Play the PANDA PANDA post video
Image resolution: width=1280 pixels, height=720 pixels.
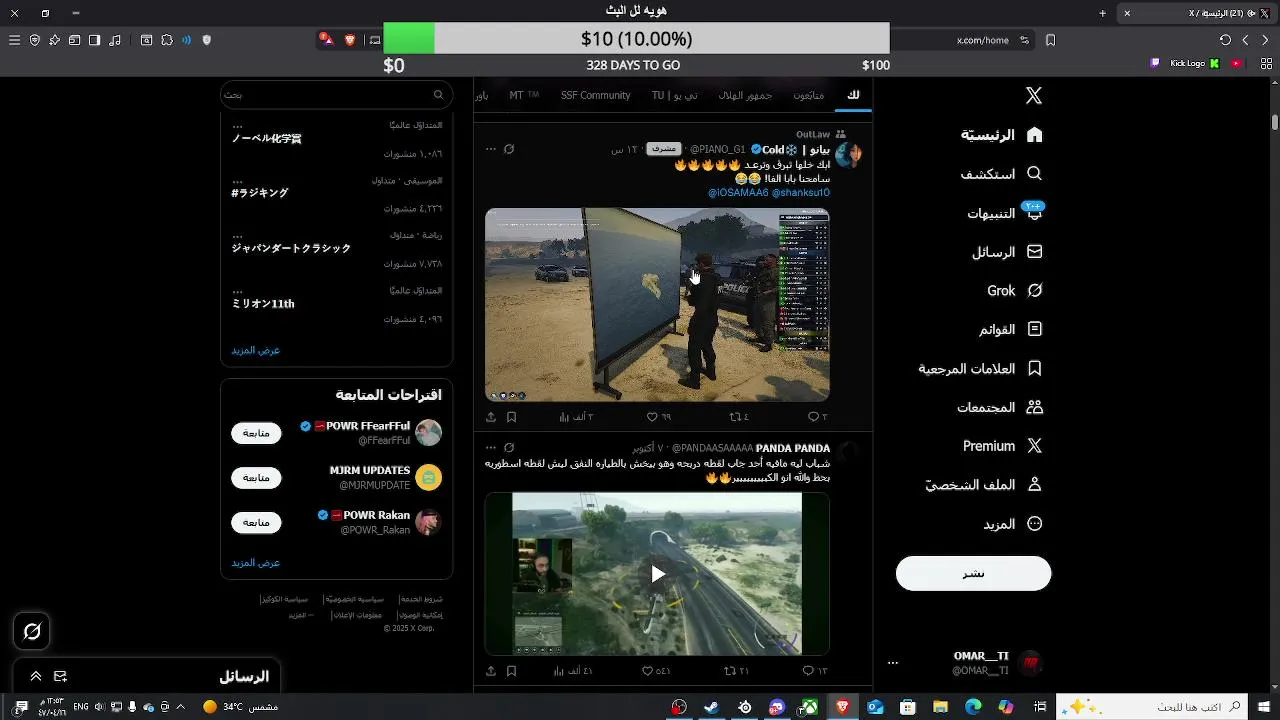point(657,574)
